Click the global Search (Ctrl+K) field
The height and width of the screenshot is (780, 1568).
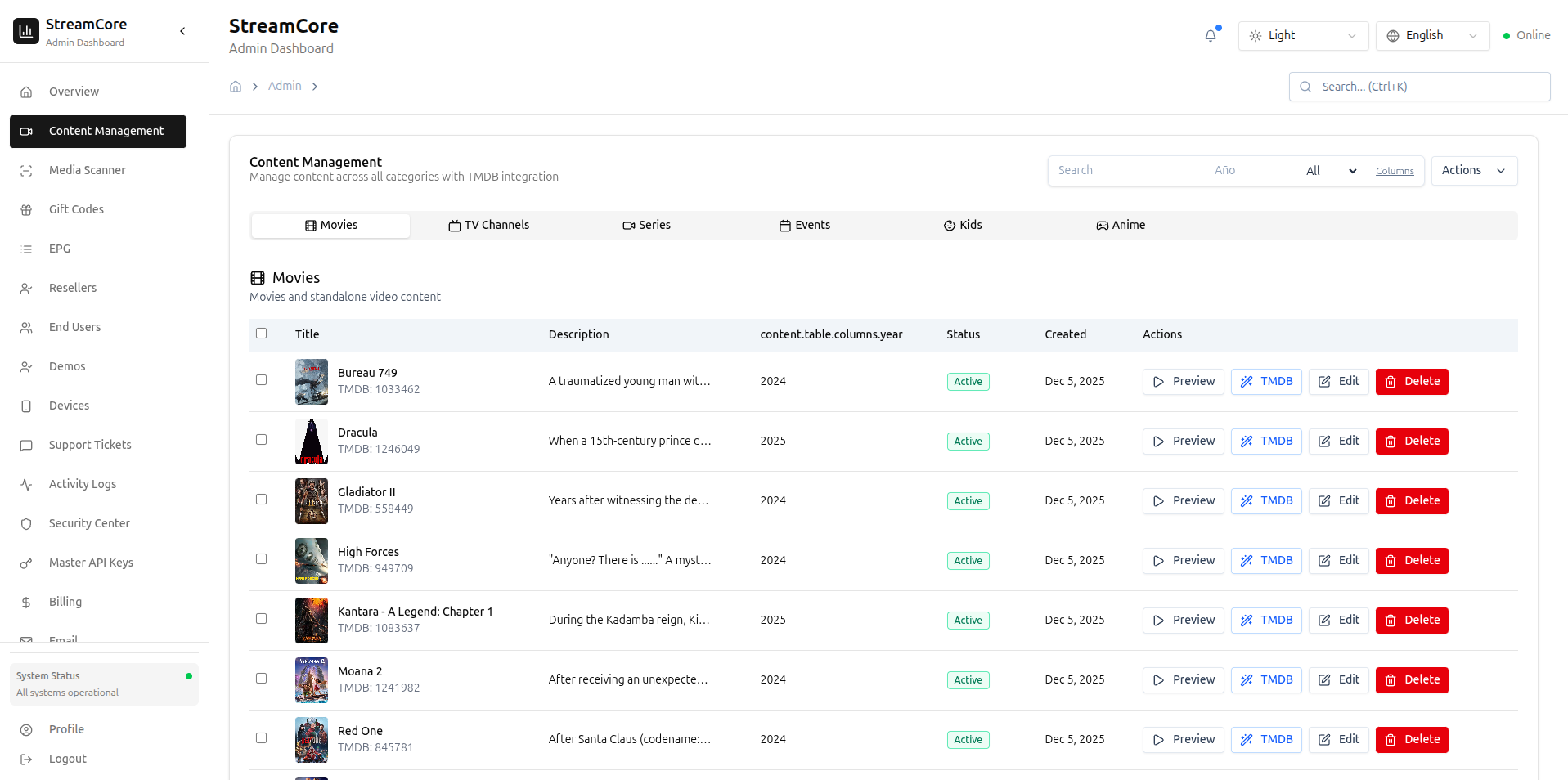click(x=1419, y=87)
